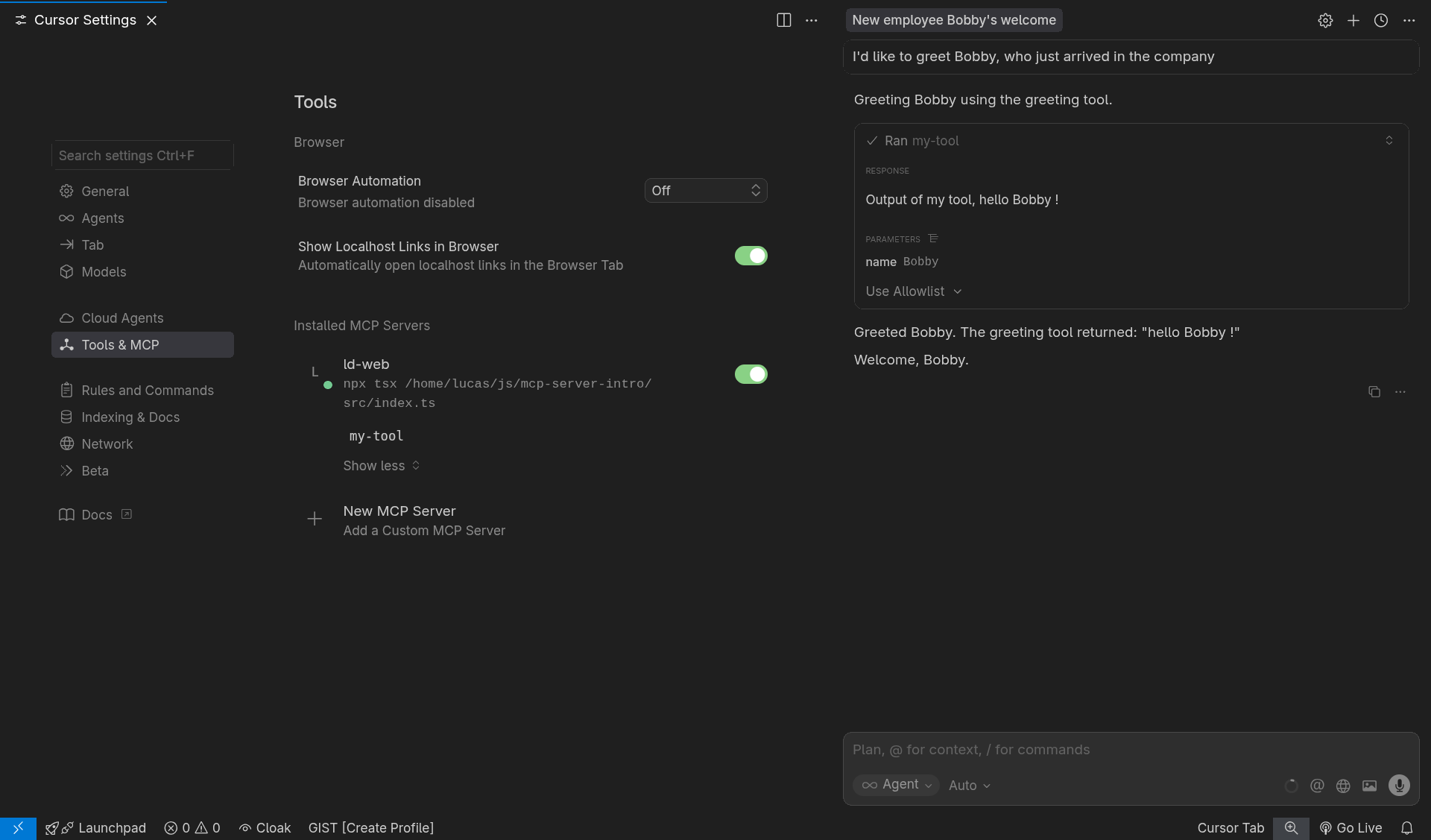
Task: Add context using the @ icon
Action: coord(1317,786)
